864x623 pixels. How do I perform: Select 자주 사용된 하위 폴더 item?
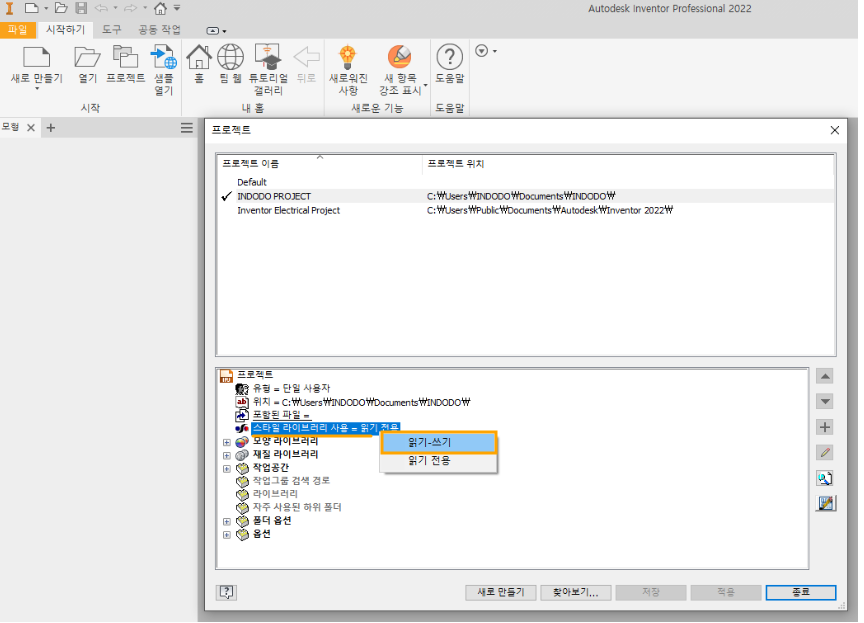coord(296,507)
